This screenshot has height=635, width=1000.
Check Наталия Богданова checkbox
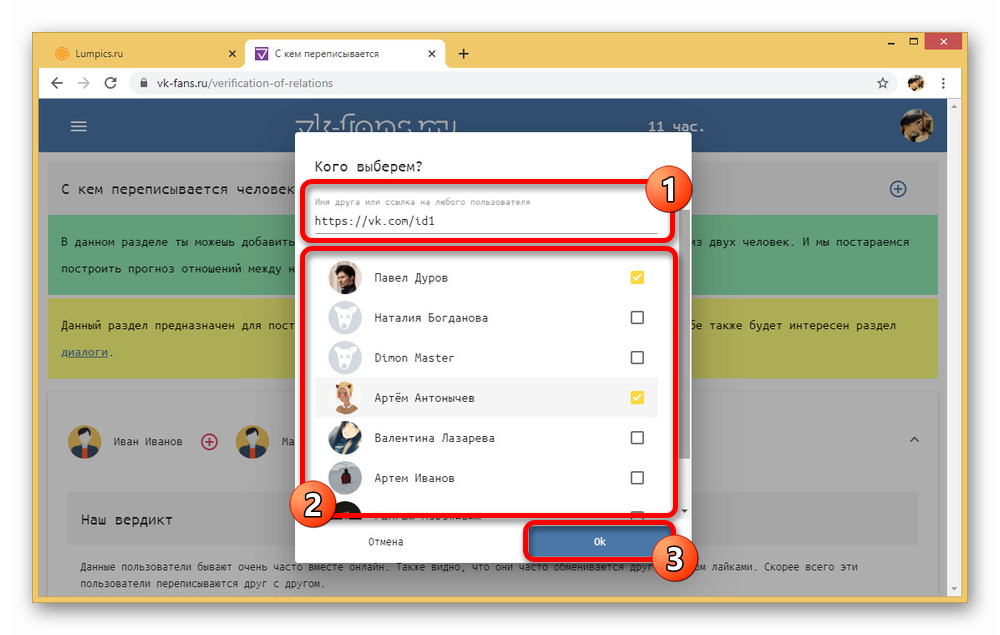[x=637, y=318]
